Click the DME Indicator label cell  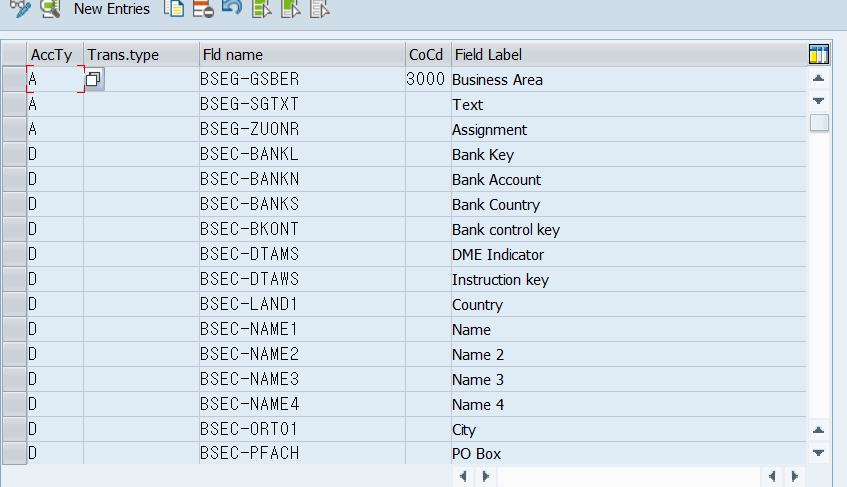629,254
